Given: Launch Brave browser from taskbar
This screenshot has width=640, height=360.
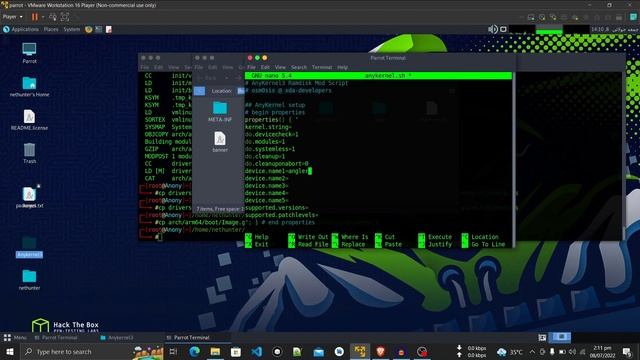Looking at the screenshot, I should pyautogui.click(x=380, y=351).
